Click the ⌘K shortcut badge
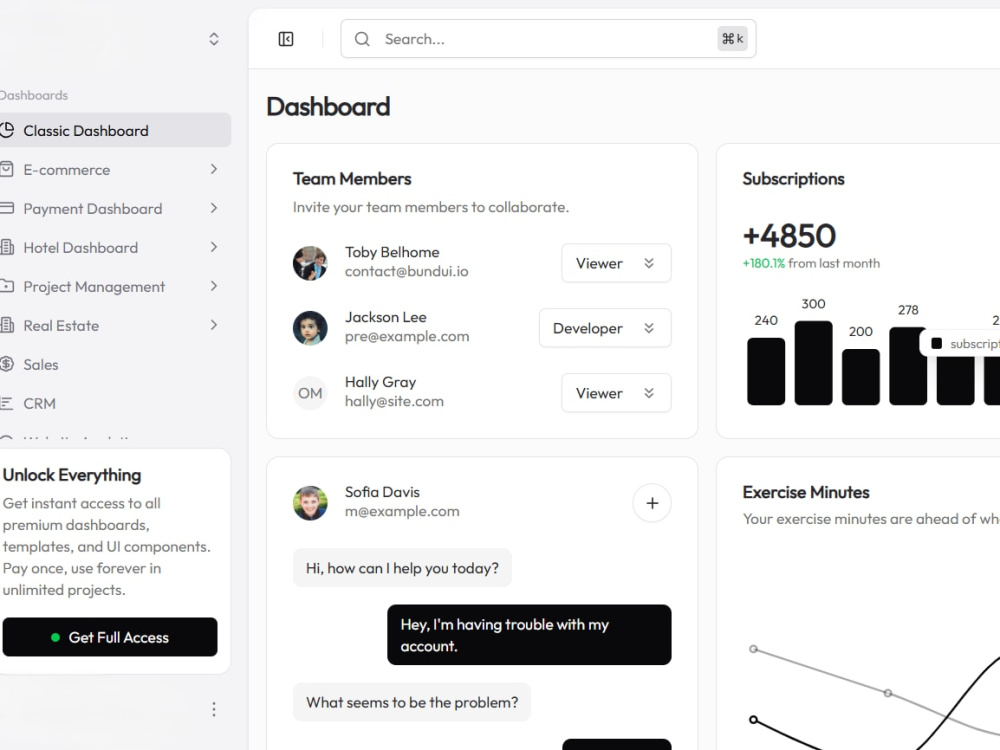The image size is (1000, 750). point(732,39)
